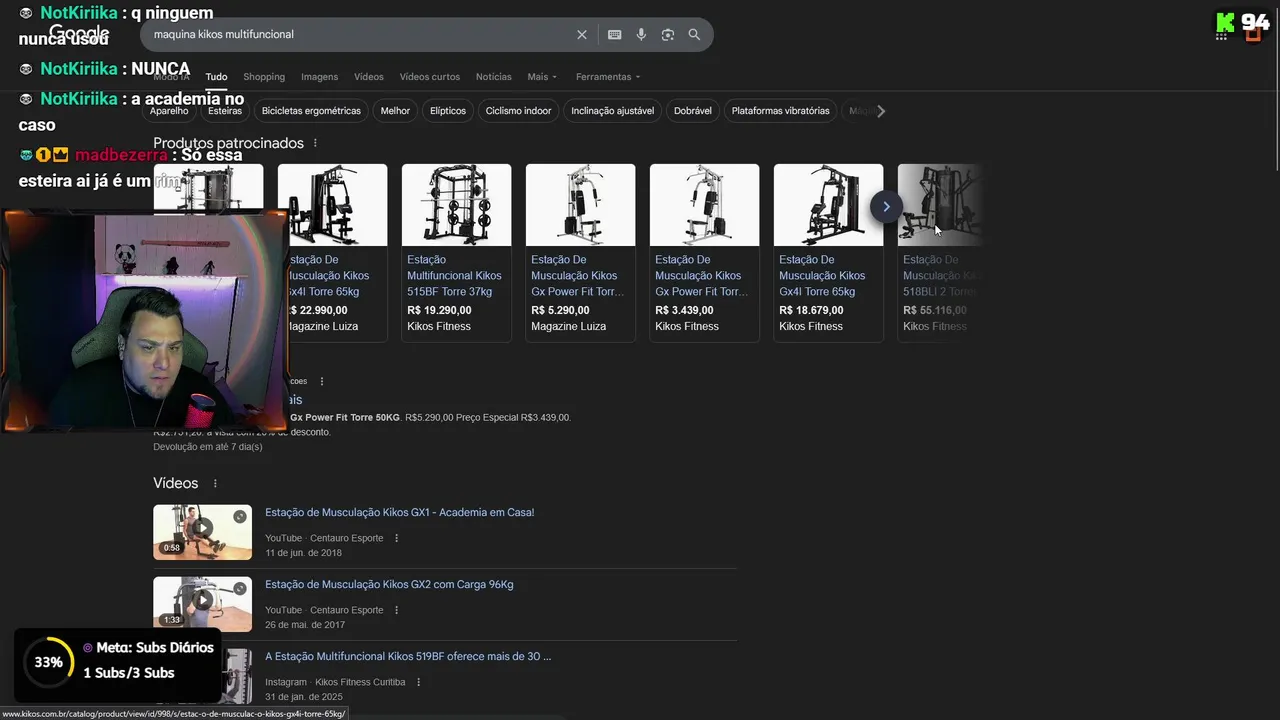Image resolution: width=1280 pixels, height=720 pixels.
Task: Open options menu beside Produtos patrocinados
Action: tap(315, 144)
